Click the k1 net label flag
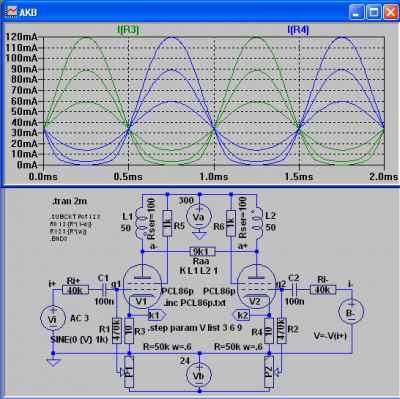Screen dimensions: 400x399 coord(157,315)
